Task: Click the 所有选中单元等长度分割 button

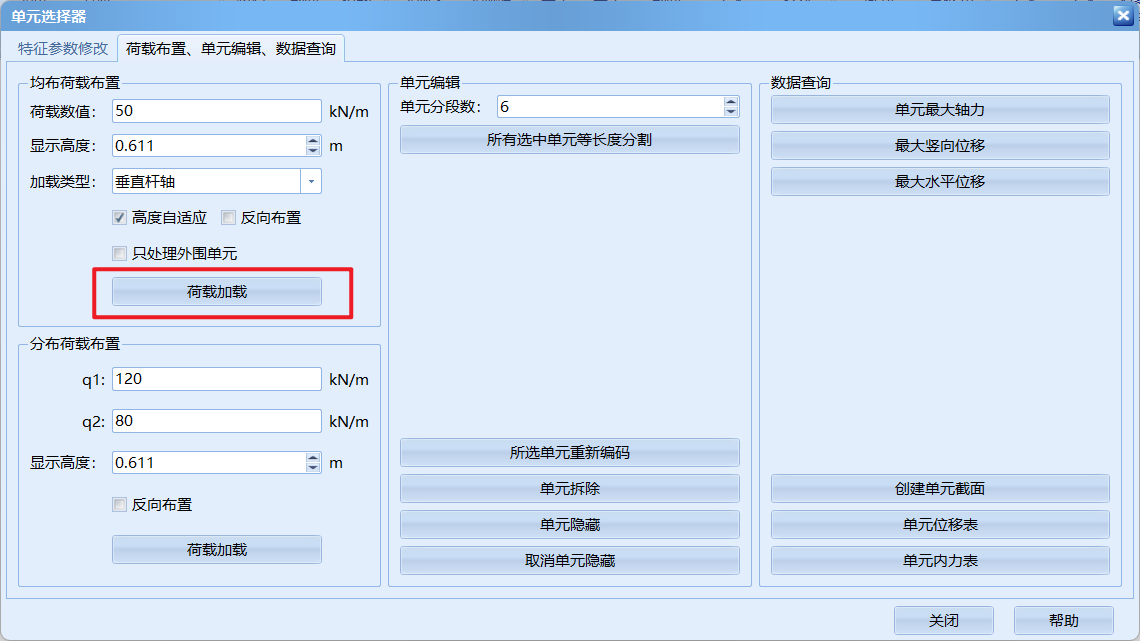Action: 569,140
